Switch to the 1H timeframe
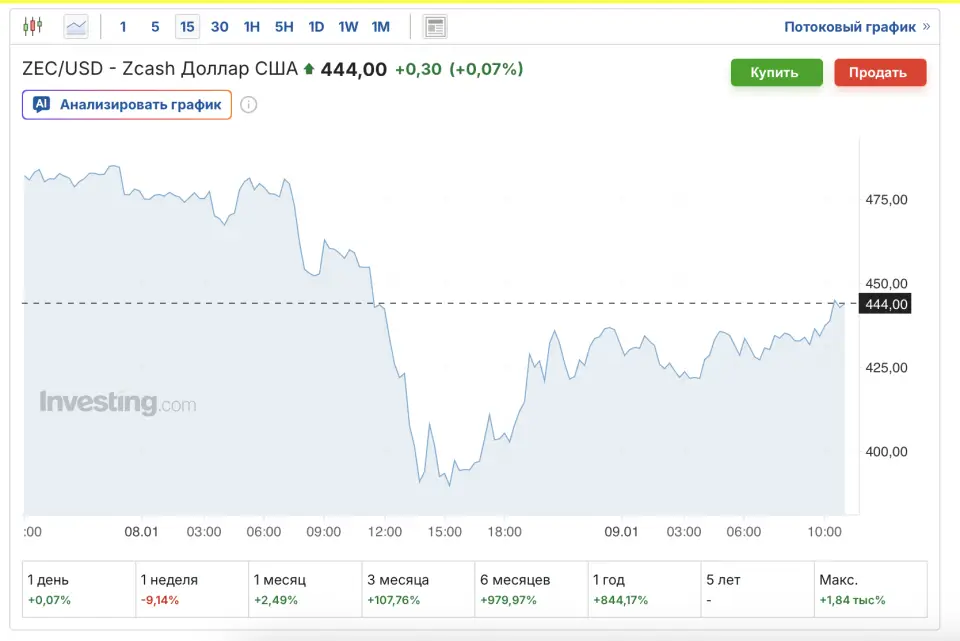This screenshot has width=960, height=641. click(x=252, y=27)
